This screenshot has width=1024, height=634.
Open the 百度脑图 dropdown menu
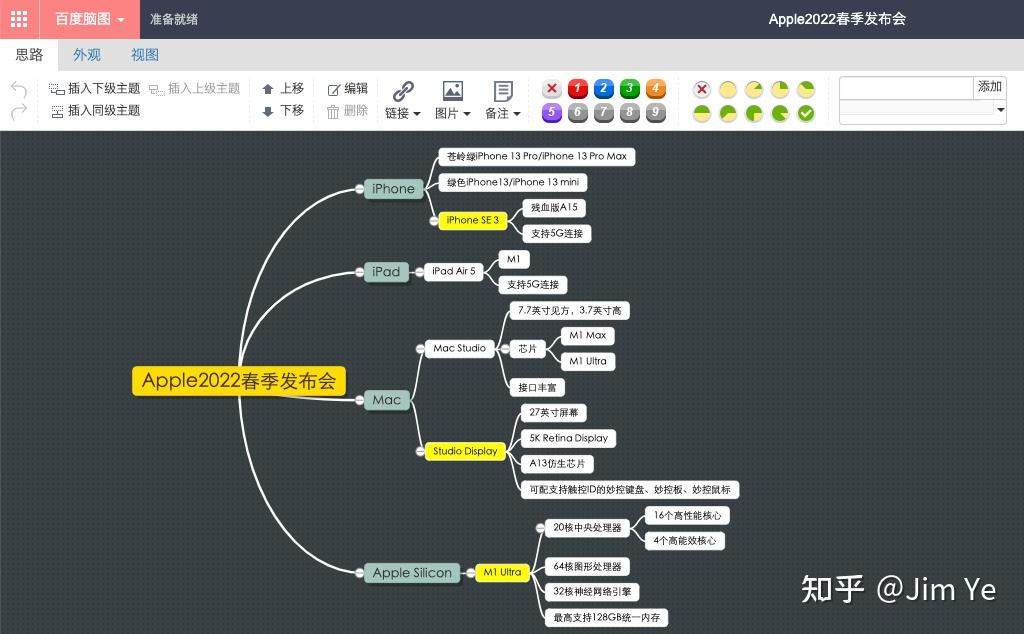click(x=89, y=19)
